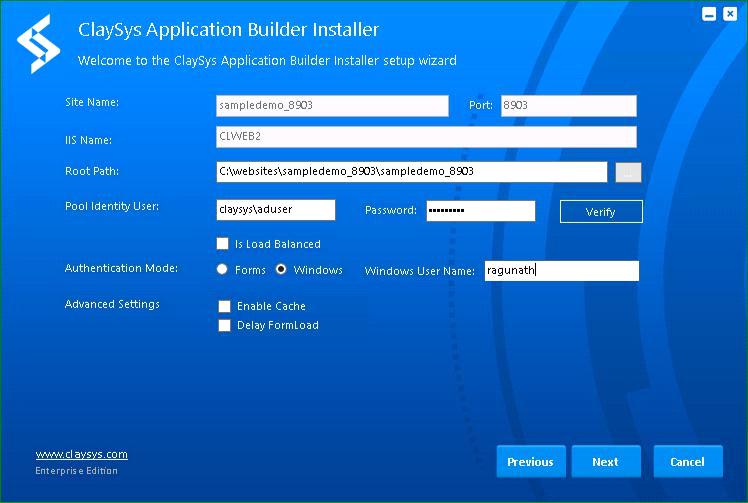
Task: Enable the Enable Cache checkbox
Action: coord(224,306)
